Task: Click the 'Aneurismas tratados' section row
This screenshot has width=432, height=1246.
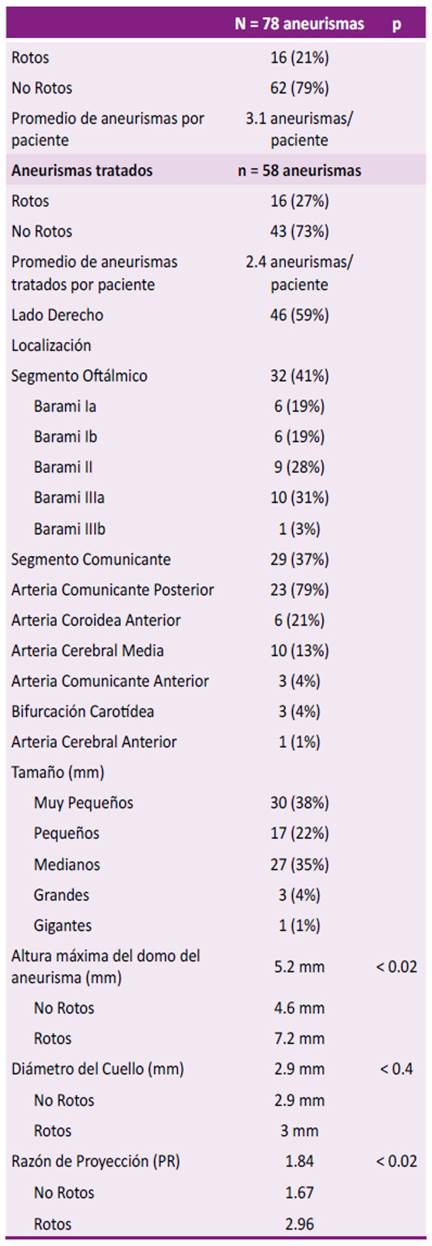Action: [216, 171]
